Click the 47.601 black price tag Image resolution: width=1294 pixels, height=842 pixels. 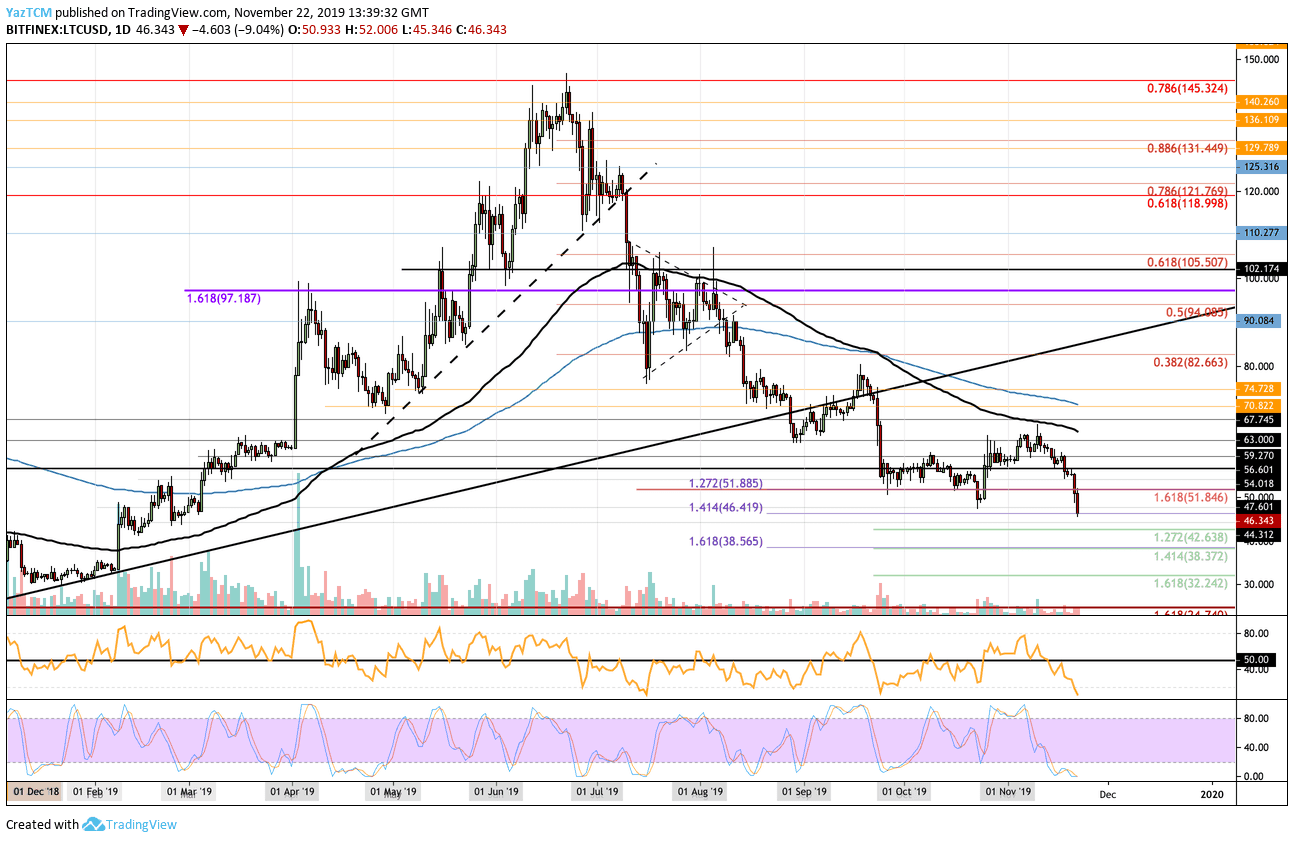(1258, 507)
